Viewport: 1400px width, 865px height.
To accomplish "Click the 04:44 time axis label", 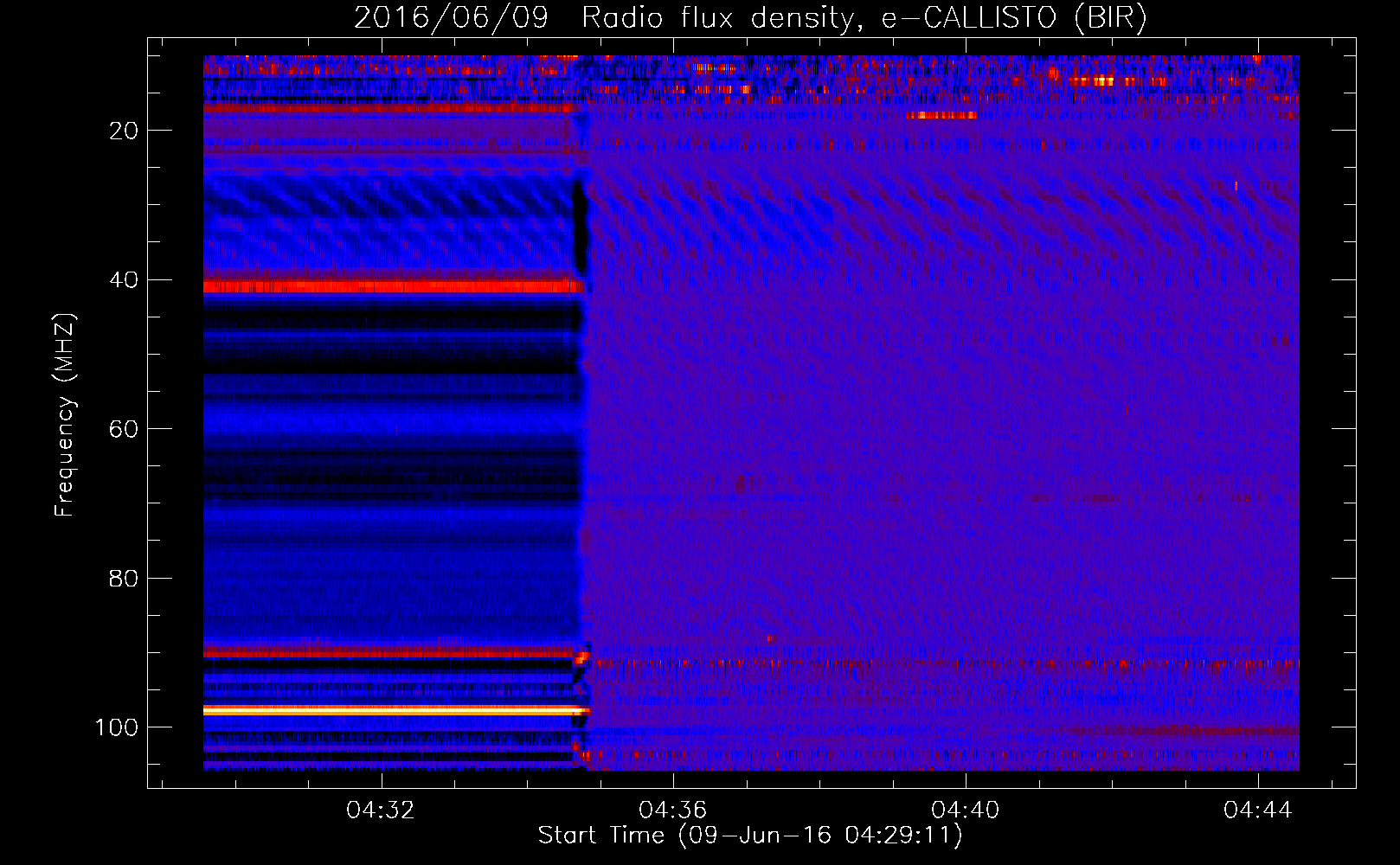I will pos(1258,811).
